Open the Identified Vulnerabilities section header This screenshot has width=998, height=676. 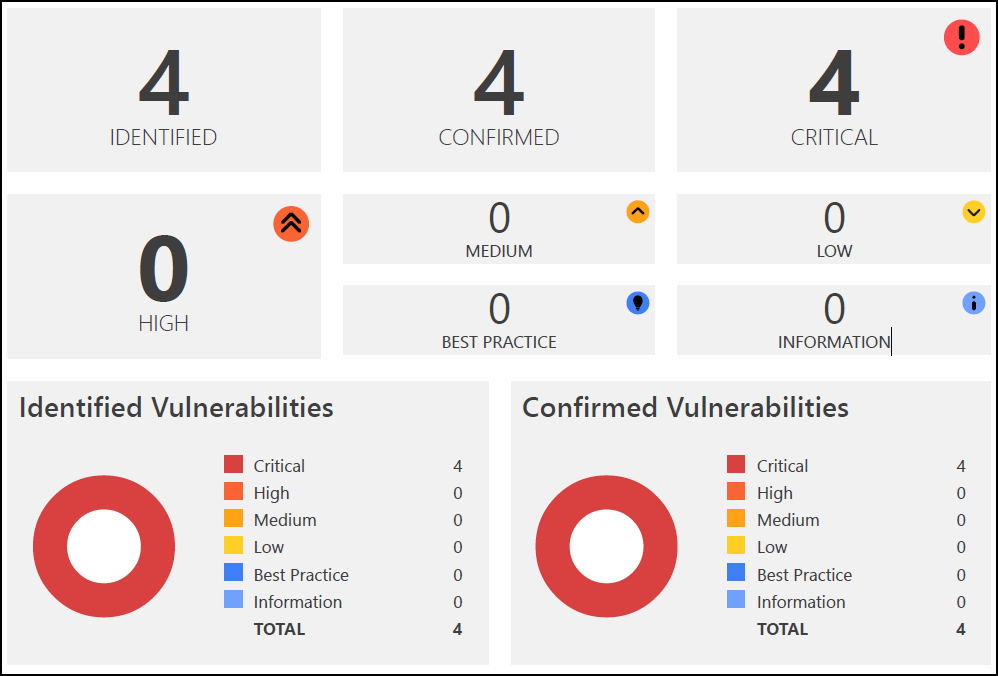pos(177,408)
